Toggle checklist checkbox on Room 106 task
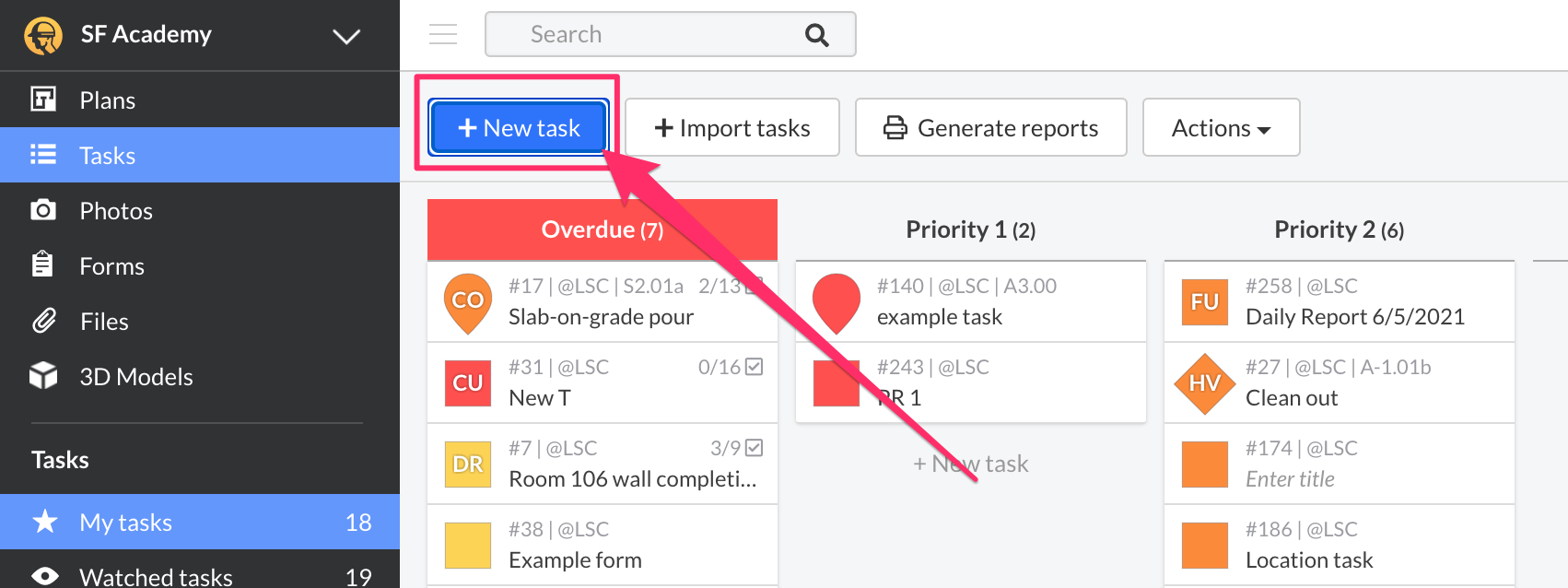Viewport: 1568px width, 588px height. (754, 448)
